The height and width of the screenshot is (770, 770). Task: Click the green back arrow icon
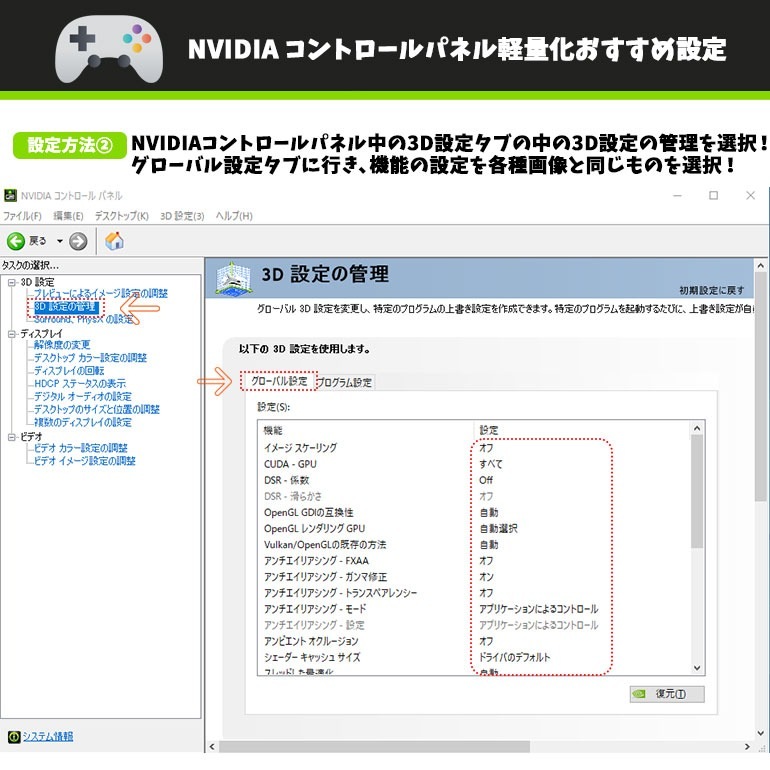16,241
